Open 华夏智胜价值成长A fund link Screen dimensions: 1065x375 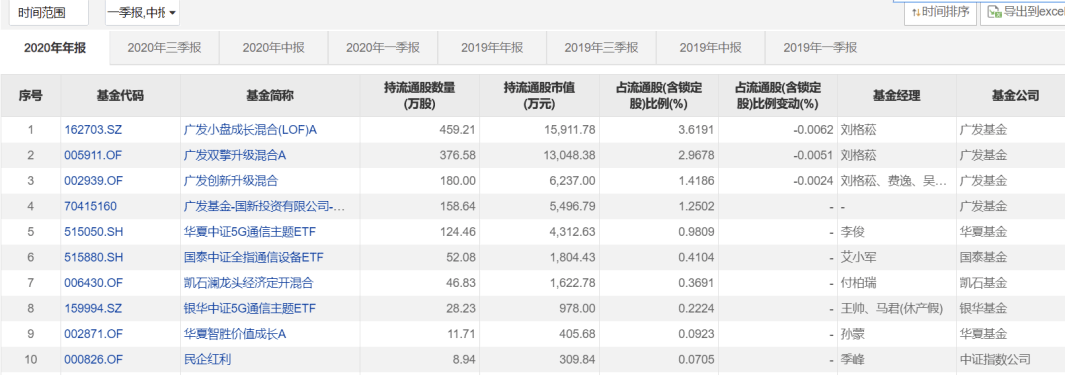[x=235, y=334]
